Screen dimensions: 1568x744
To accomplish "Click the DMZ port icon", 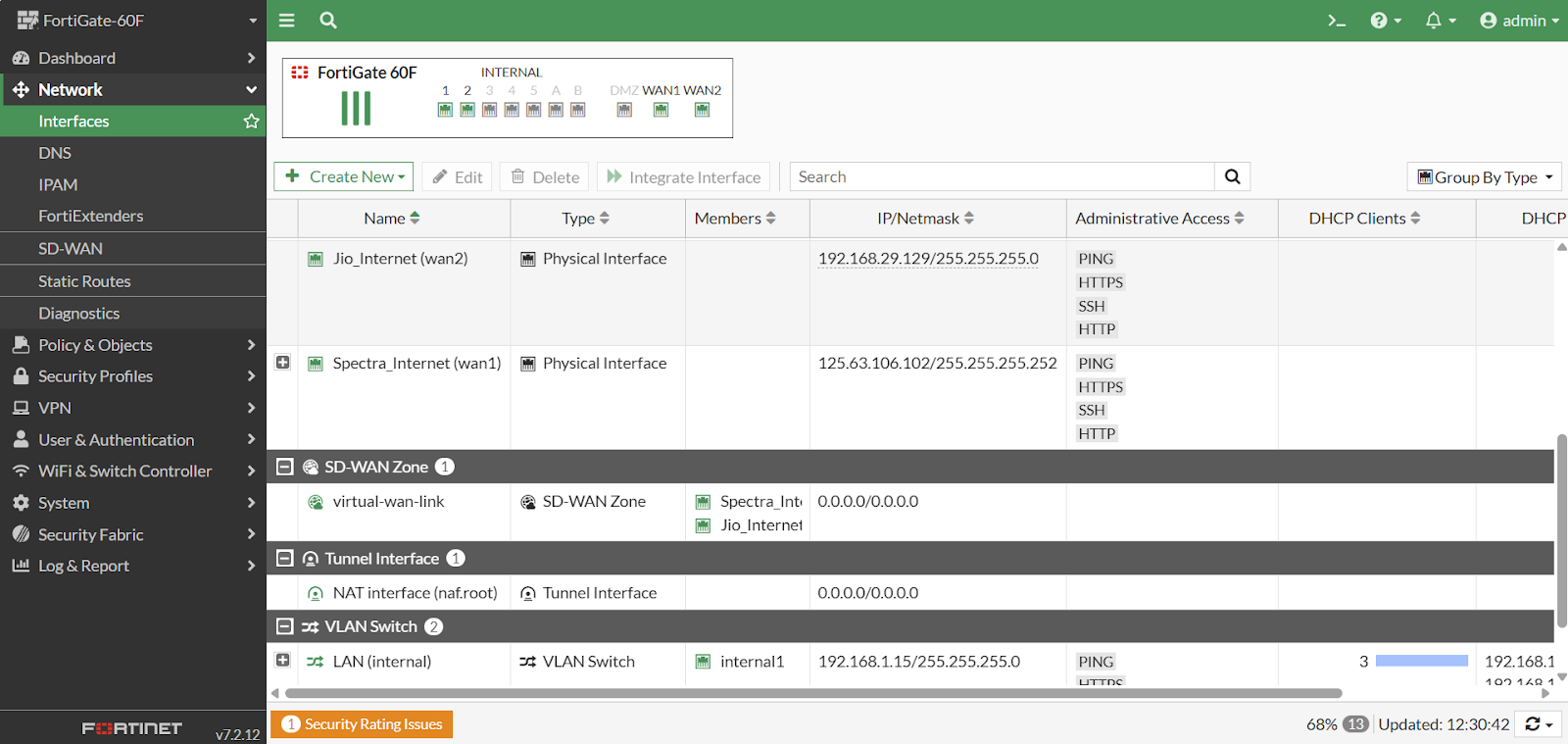I will (x=624, y=110).
